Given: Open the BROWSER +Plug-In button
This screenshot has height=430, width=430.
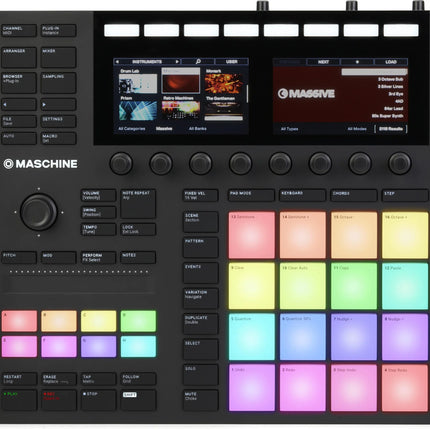Looking at the screenshot, I should pyautogui.click(x=19, y=83).
